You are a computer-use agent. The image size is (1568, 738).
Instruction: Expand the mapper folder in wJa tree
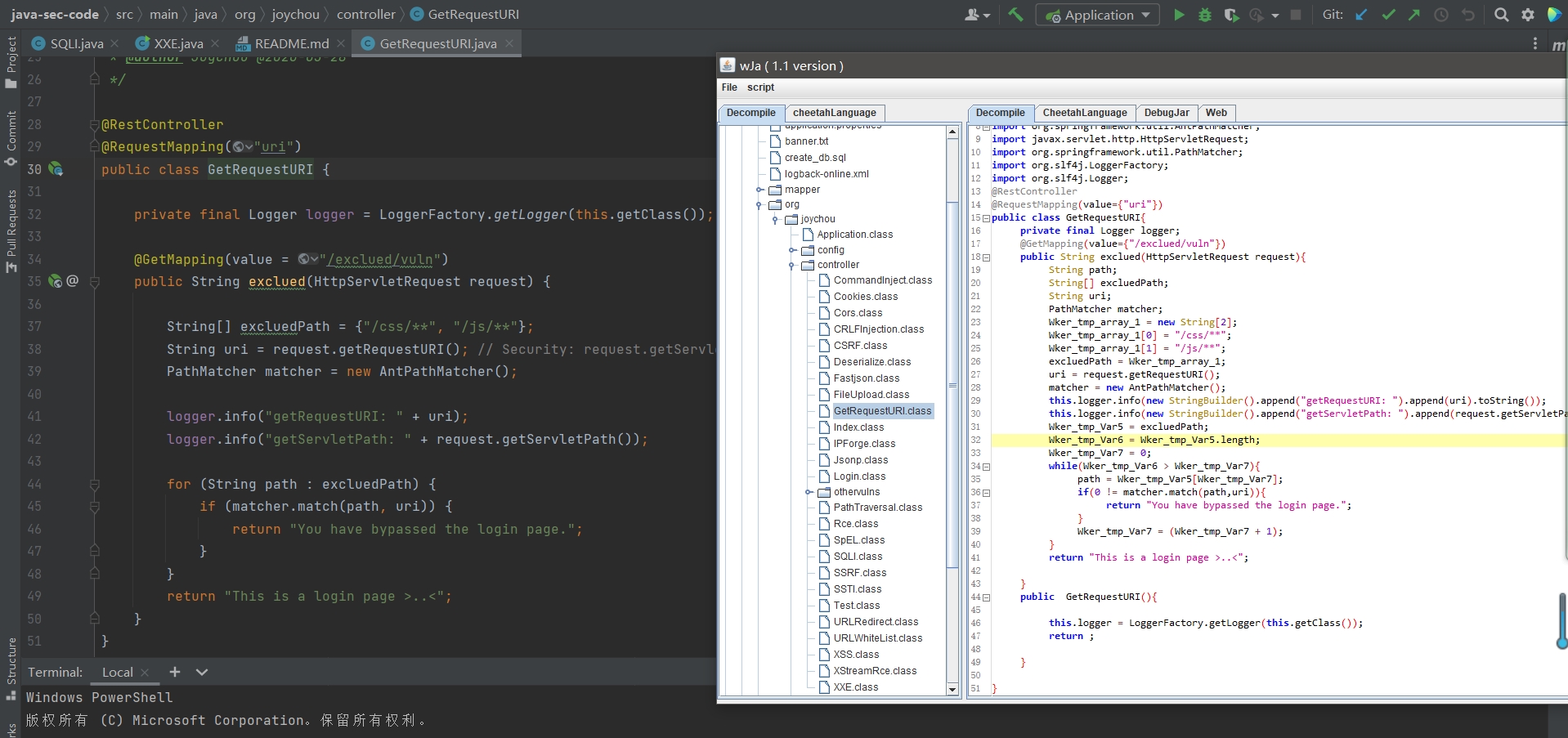click(759, 190)
